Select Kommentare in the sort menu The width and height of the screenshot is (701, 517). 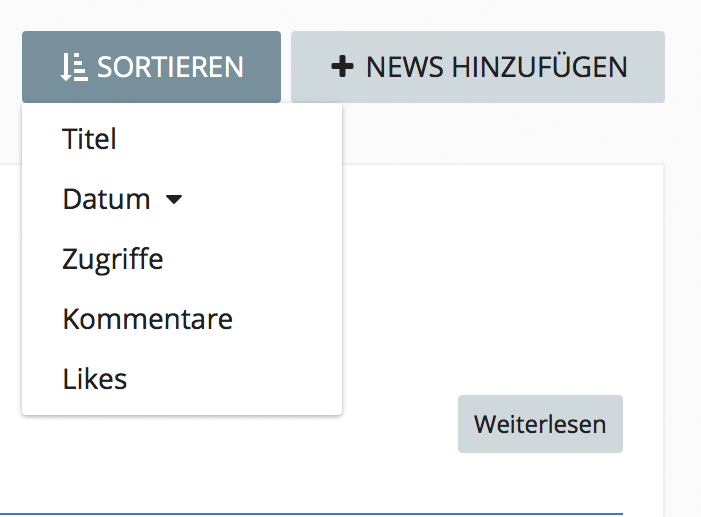[x=147, y=320]
